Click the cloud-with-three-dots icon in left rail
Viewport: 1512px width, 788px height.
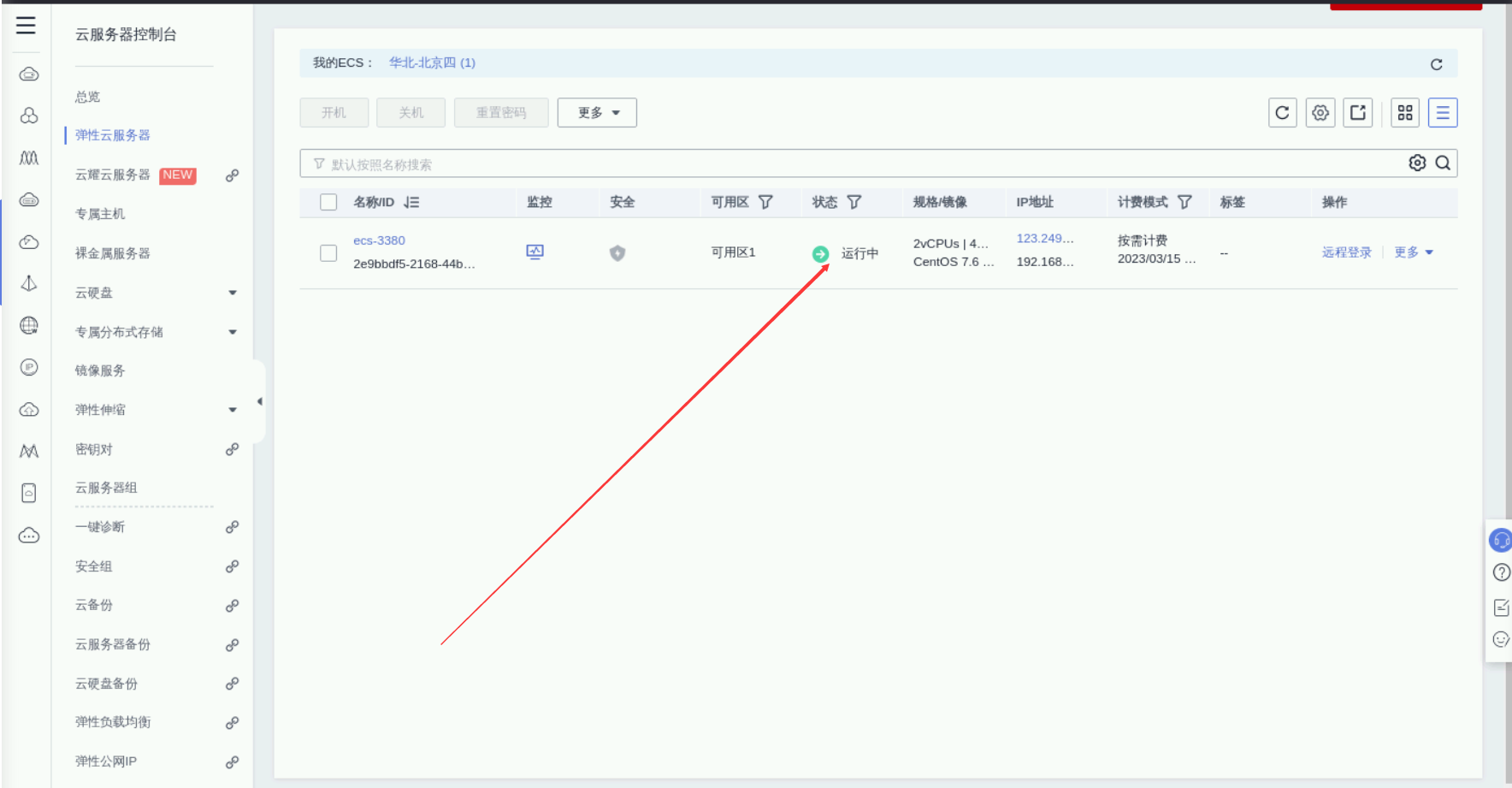[x=29, y=536]
